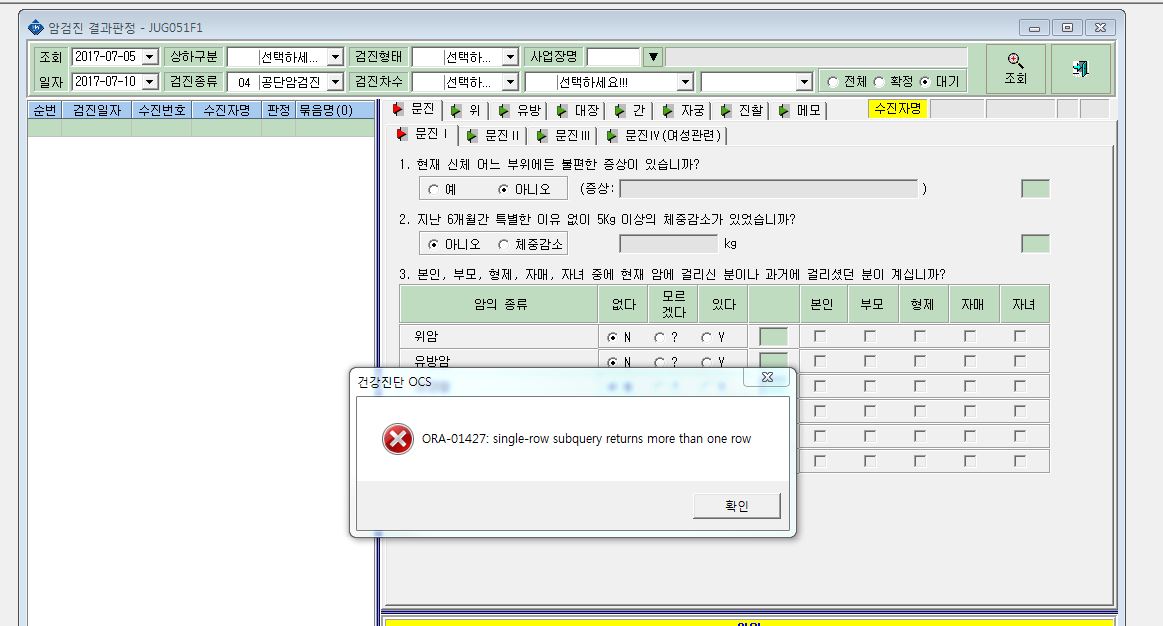The height and width of the screenshot is (626, 1163).
Task: Click the 수진자명 column header
Action: pos(227,111)
